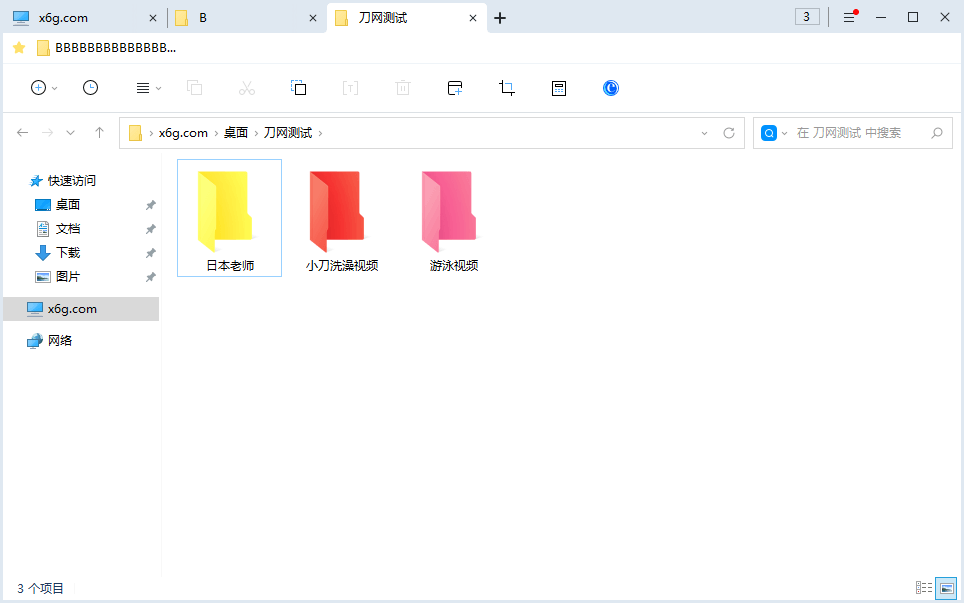The image size is (964, 603).
Task: Go up one directory level
Action: pyautogui.click(x=99, y=133)
